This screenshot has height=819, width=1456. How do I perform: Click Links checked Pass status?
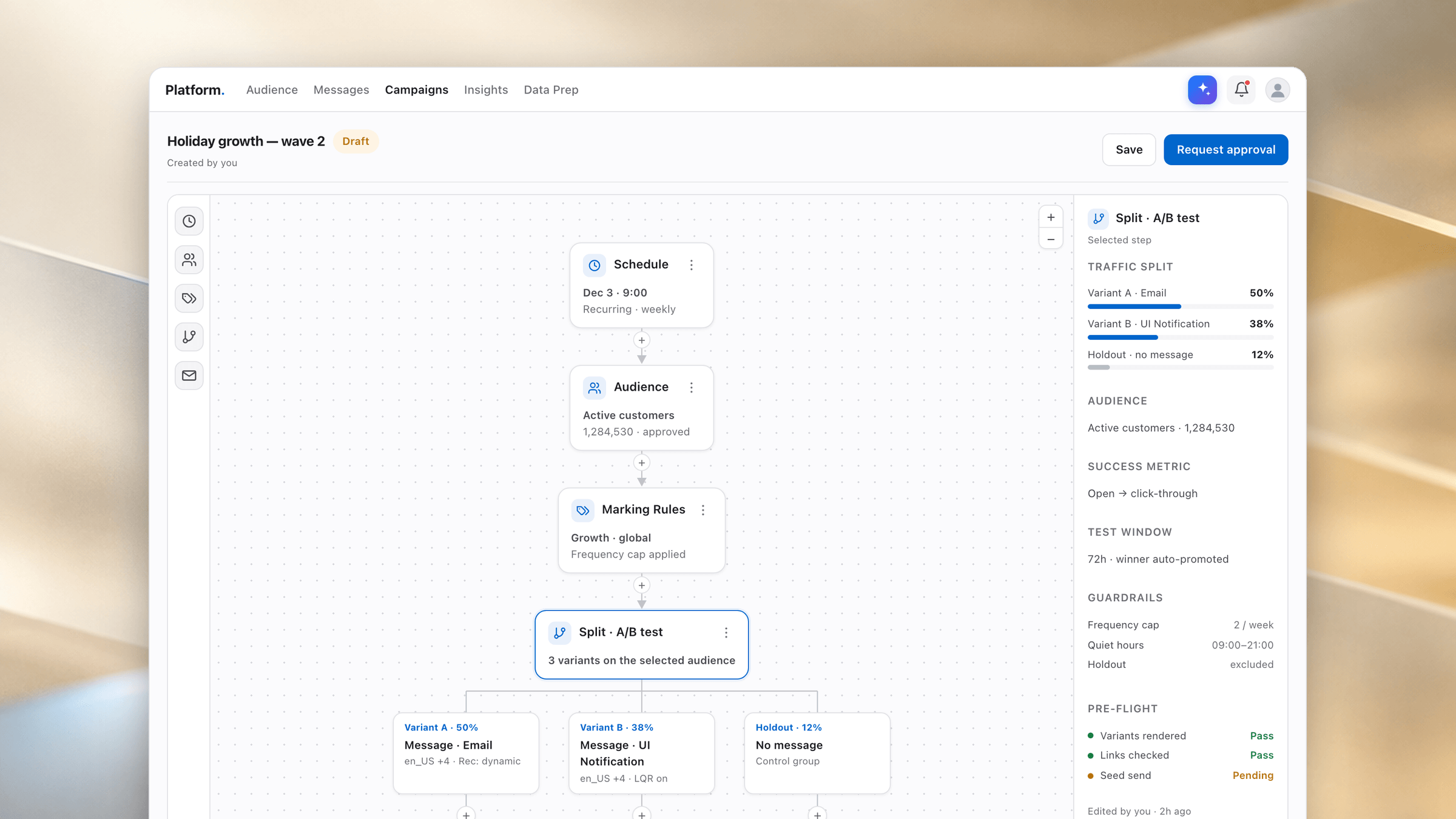pos(1262,755)
